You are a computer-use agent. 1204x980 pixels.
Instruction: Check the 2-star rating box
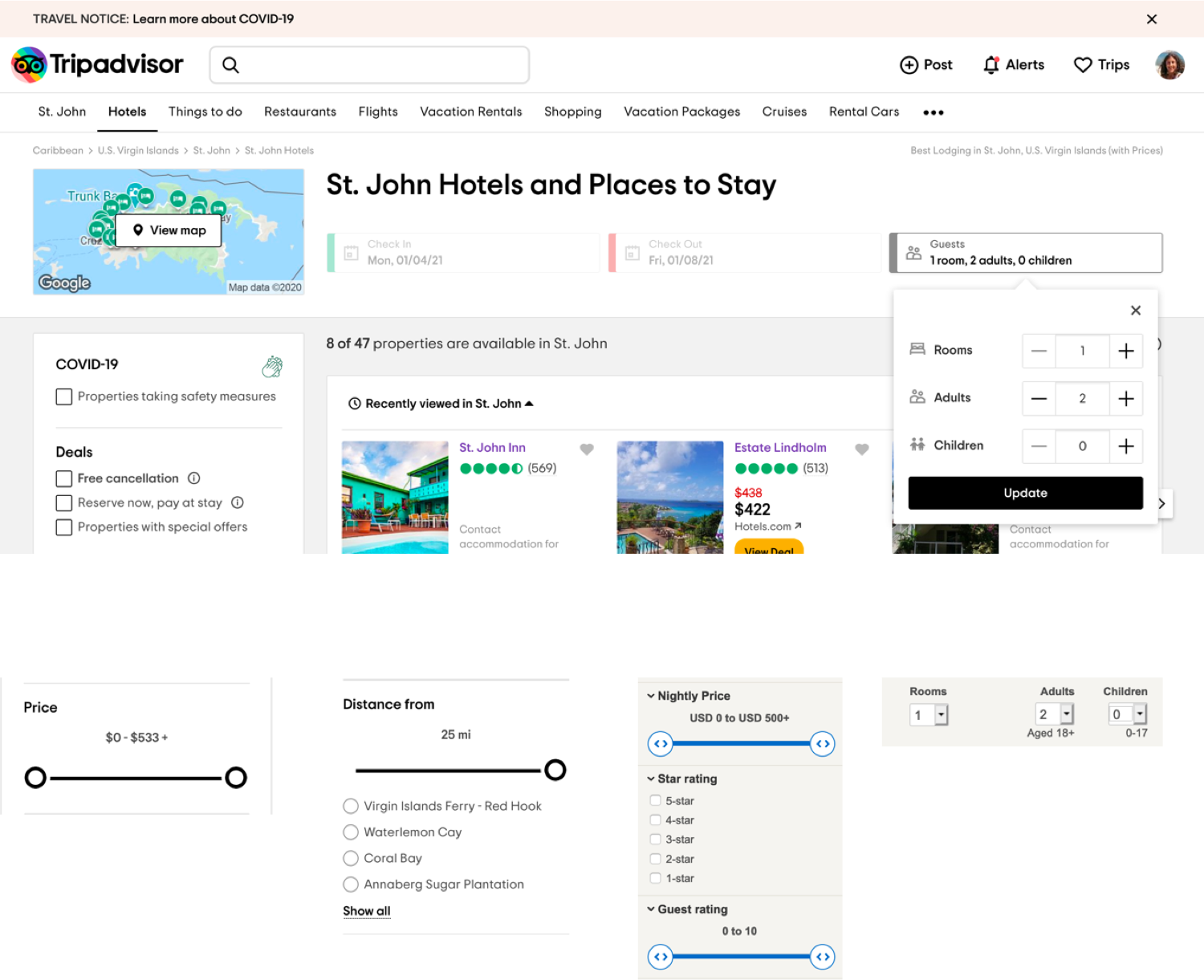tap(656, 858)
